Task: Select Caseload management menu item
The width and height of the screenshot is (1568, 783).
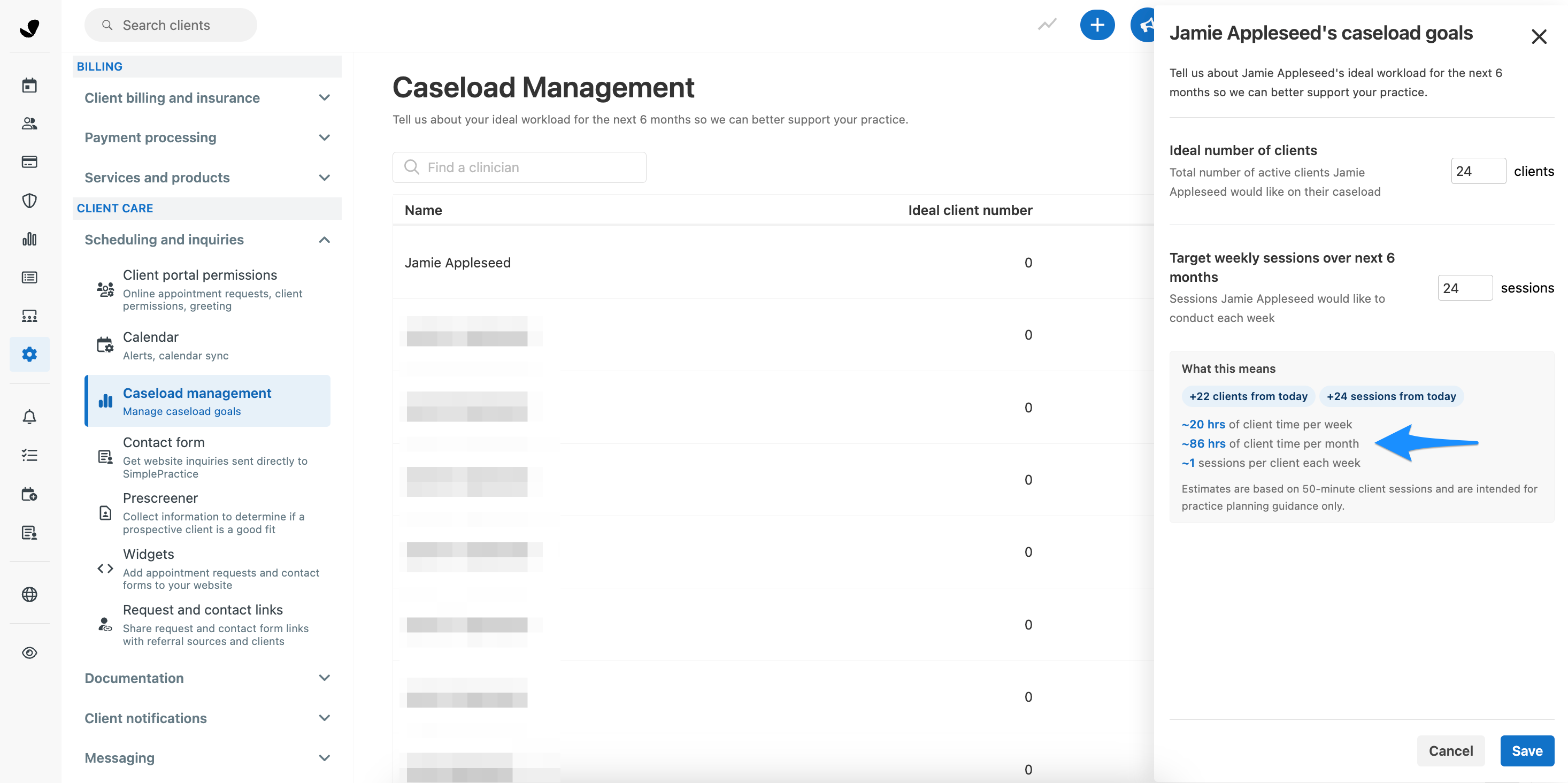Action: pos(207,401)
